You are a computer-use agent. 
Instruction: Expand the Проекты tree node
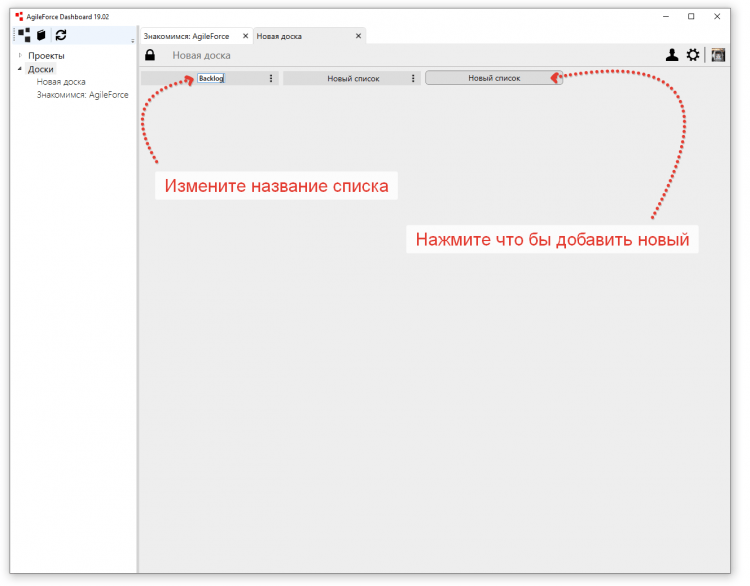click(x=20, y=56)
